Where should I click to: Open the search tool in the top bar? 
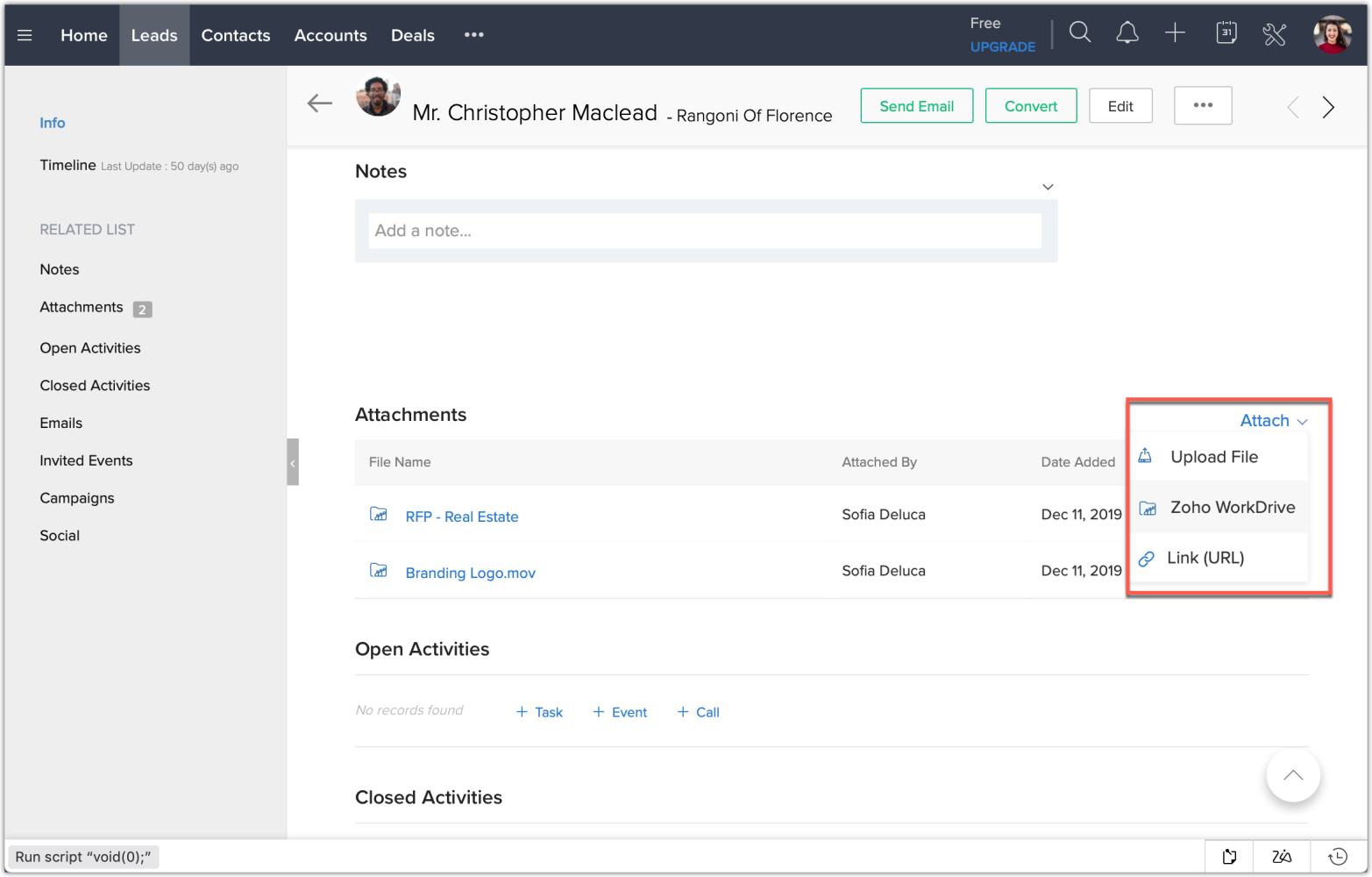(1079, 32)
